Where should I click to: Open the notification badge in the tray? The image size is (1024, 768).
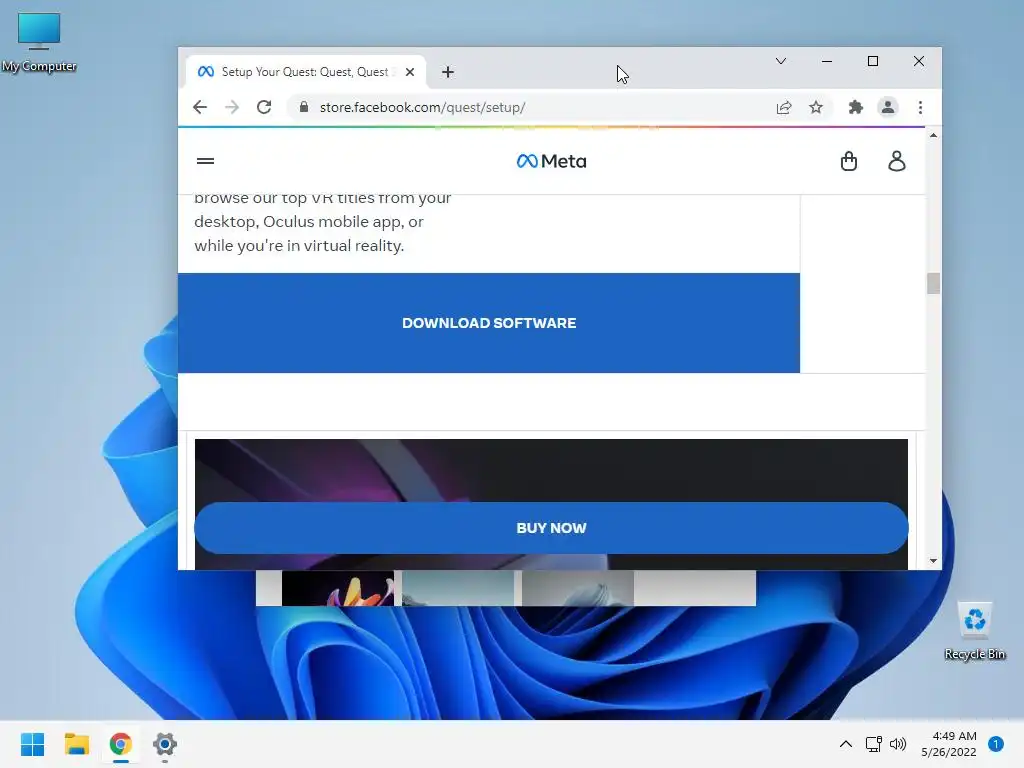click(996, 744)
